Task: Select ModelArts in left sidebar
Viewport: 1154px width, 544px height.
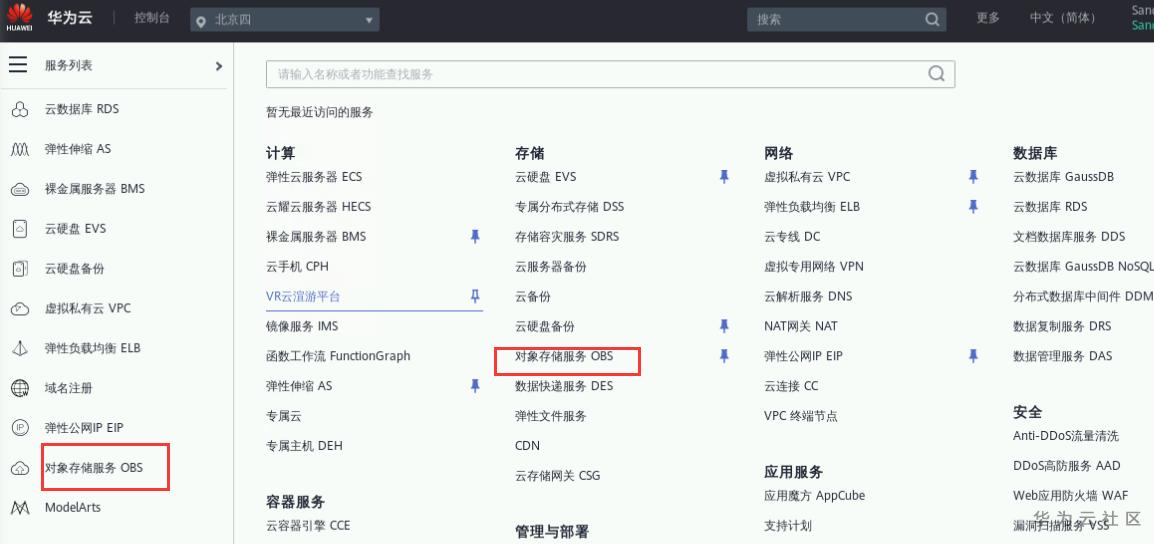Action: (x=73, y=508)
